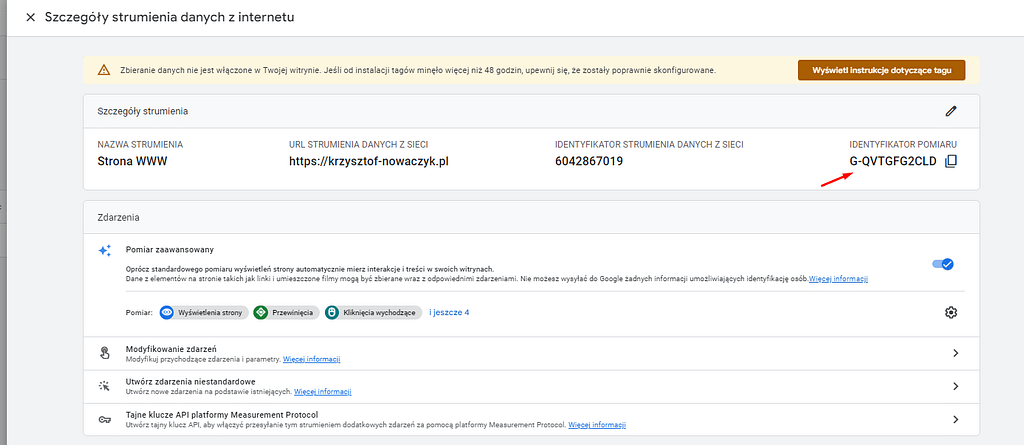Click the key icon for Measurement Protocol
The height and width of the screenshot is (445, 1024).
pos(104,419)
